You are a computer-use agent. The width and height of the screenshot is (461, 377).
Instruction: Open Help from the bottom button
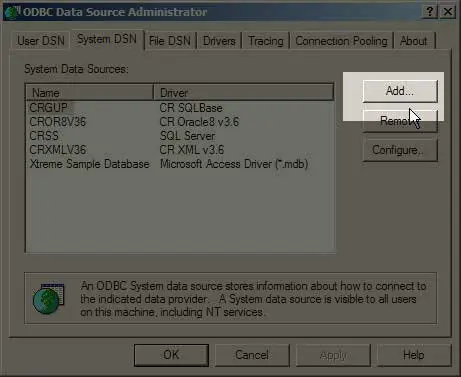(414, 355)
